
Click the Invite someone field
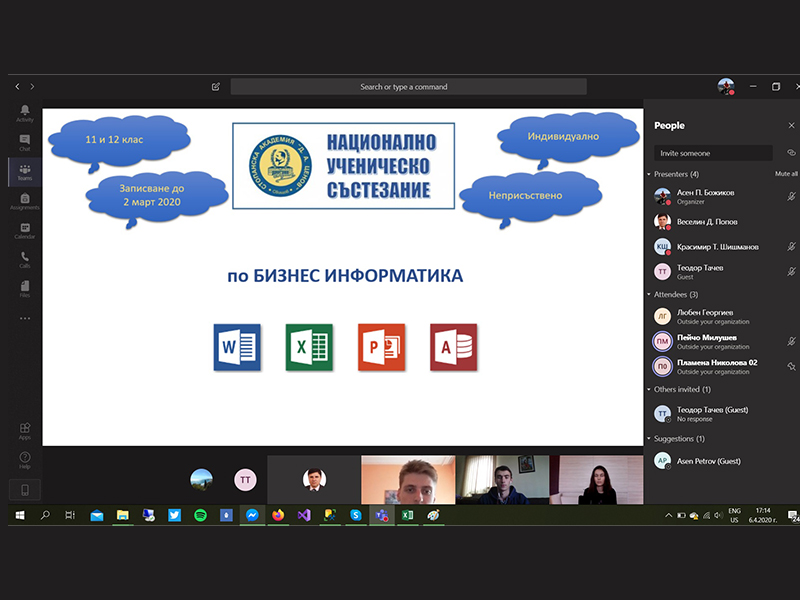[713, 153]
